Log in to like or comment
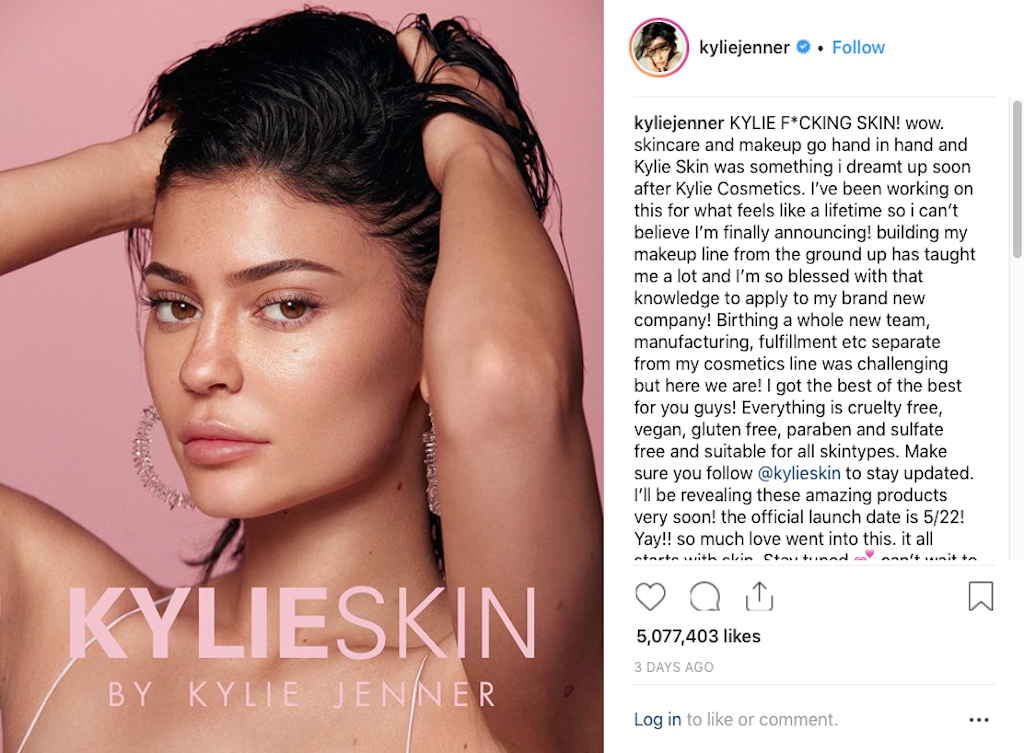 tap(657, 719)
